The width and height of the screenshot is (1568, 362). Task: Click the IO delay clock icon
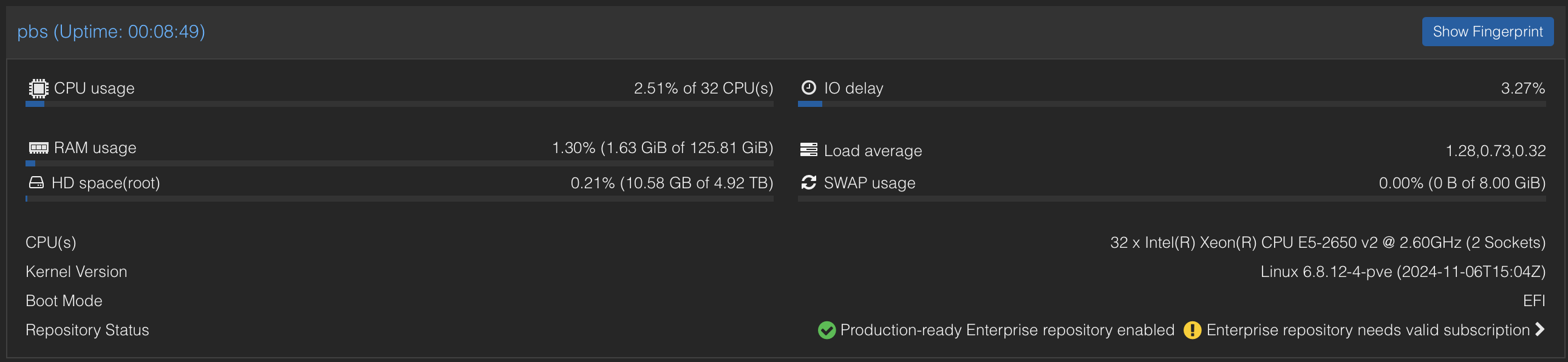pos(808,87)
